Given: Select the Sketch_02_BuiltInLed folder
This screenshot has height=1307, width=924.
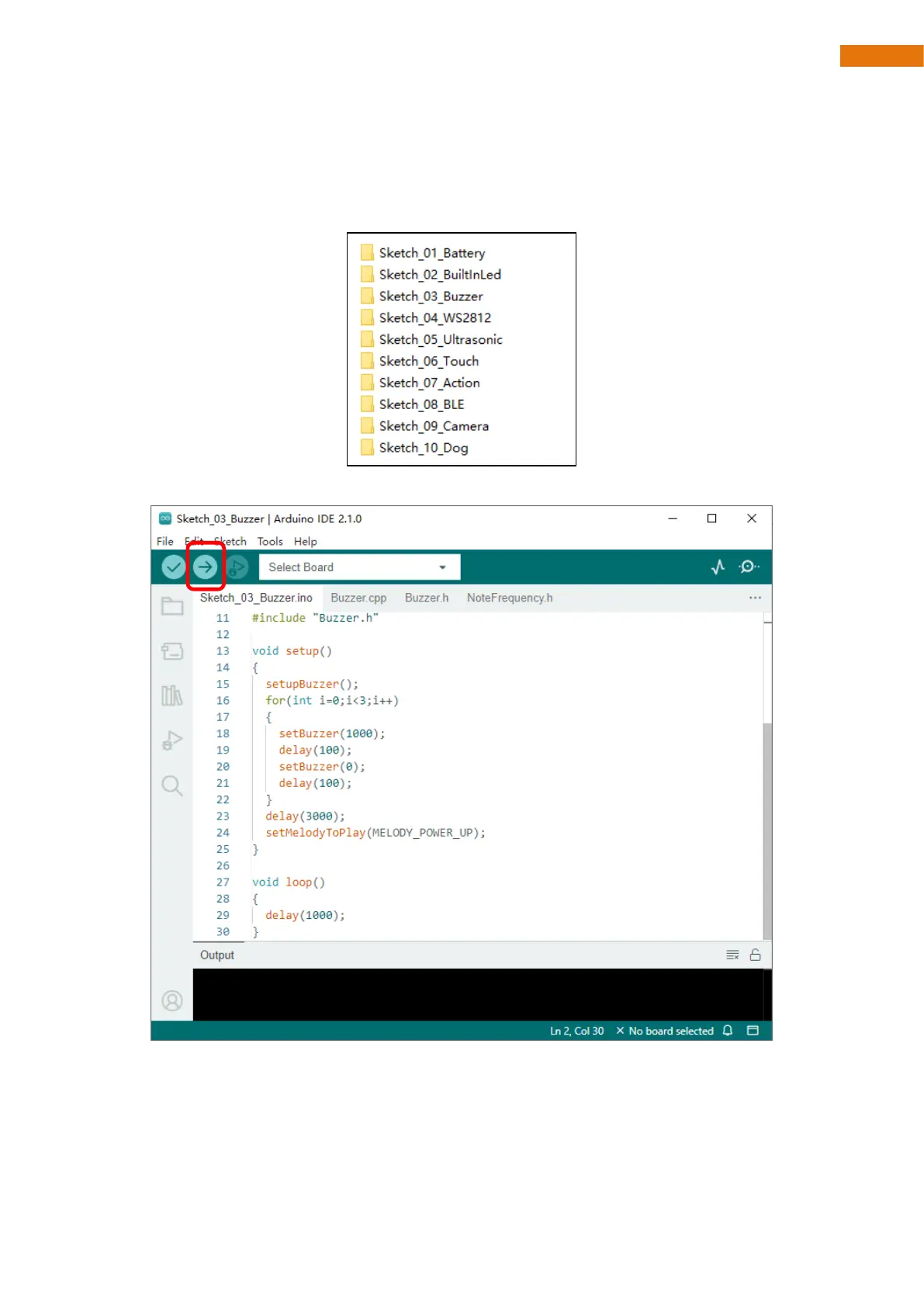Looking at the screenshot, I should [431, 275].
